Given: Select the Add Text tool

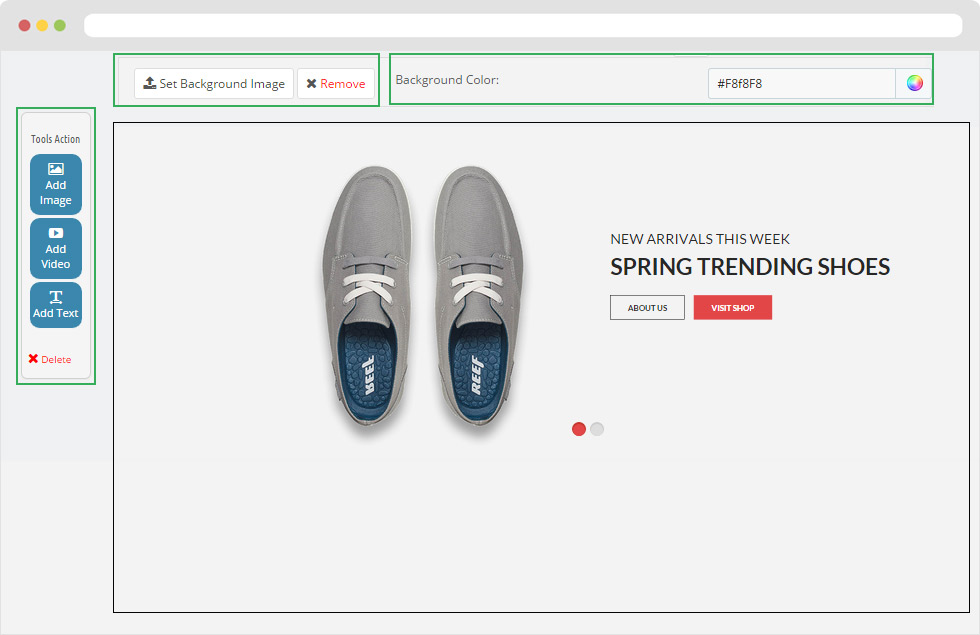Looking at the screenshot, I should tap(56, 304).
